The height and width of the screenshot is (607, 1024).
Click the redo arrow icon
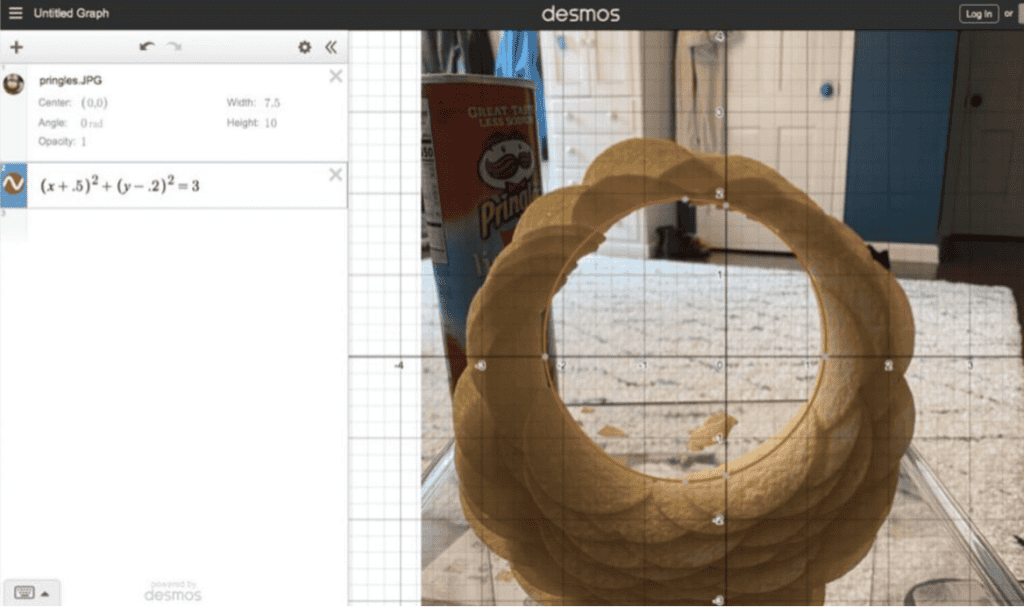(x=174, y=47)
